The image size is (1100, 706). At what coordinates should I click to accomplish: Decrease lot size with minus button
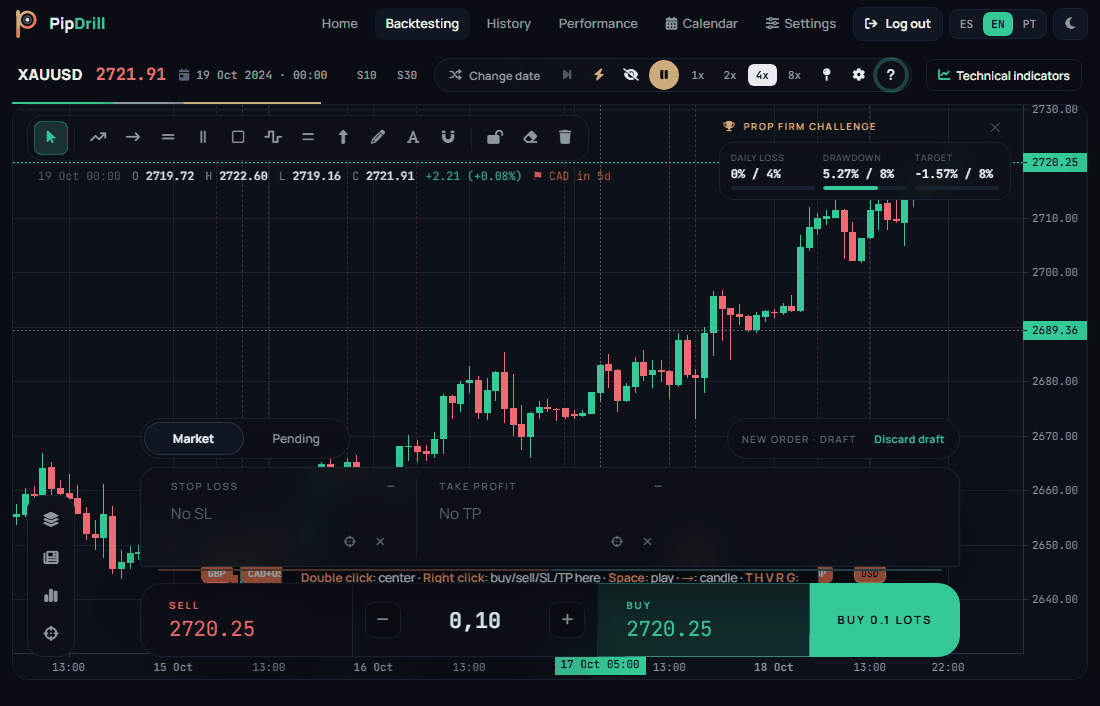(383, 620)
